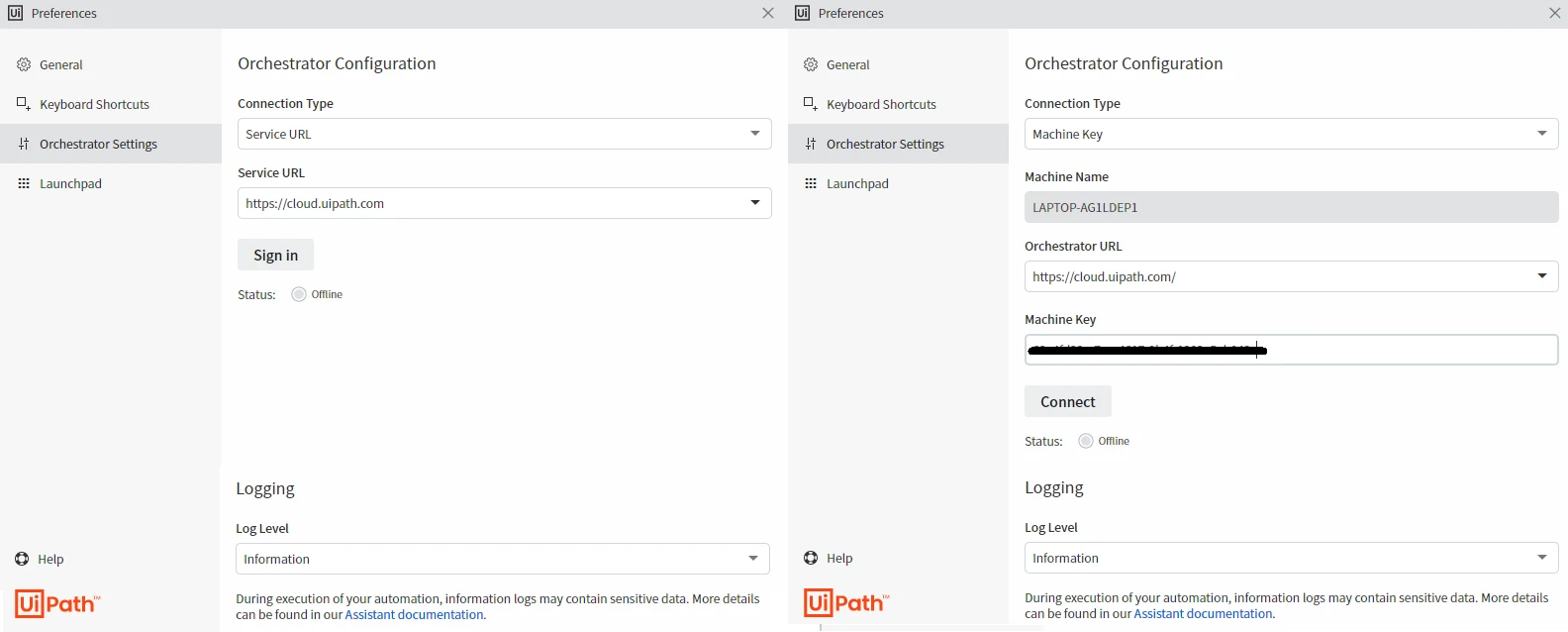The height and width of the screenshot is (632, 1568).
Task: Open the Connection Type dropdown showing Machine Key
Action: coord(1291,134)
